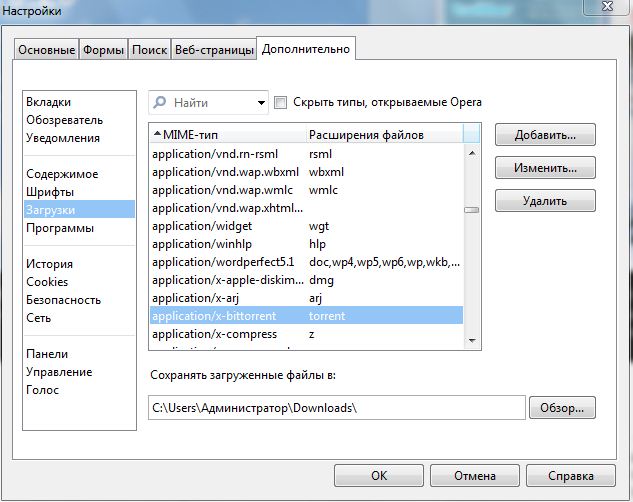Click the Изменить... button
The image size is (633, 502).
tap(545, 167)
